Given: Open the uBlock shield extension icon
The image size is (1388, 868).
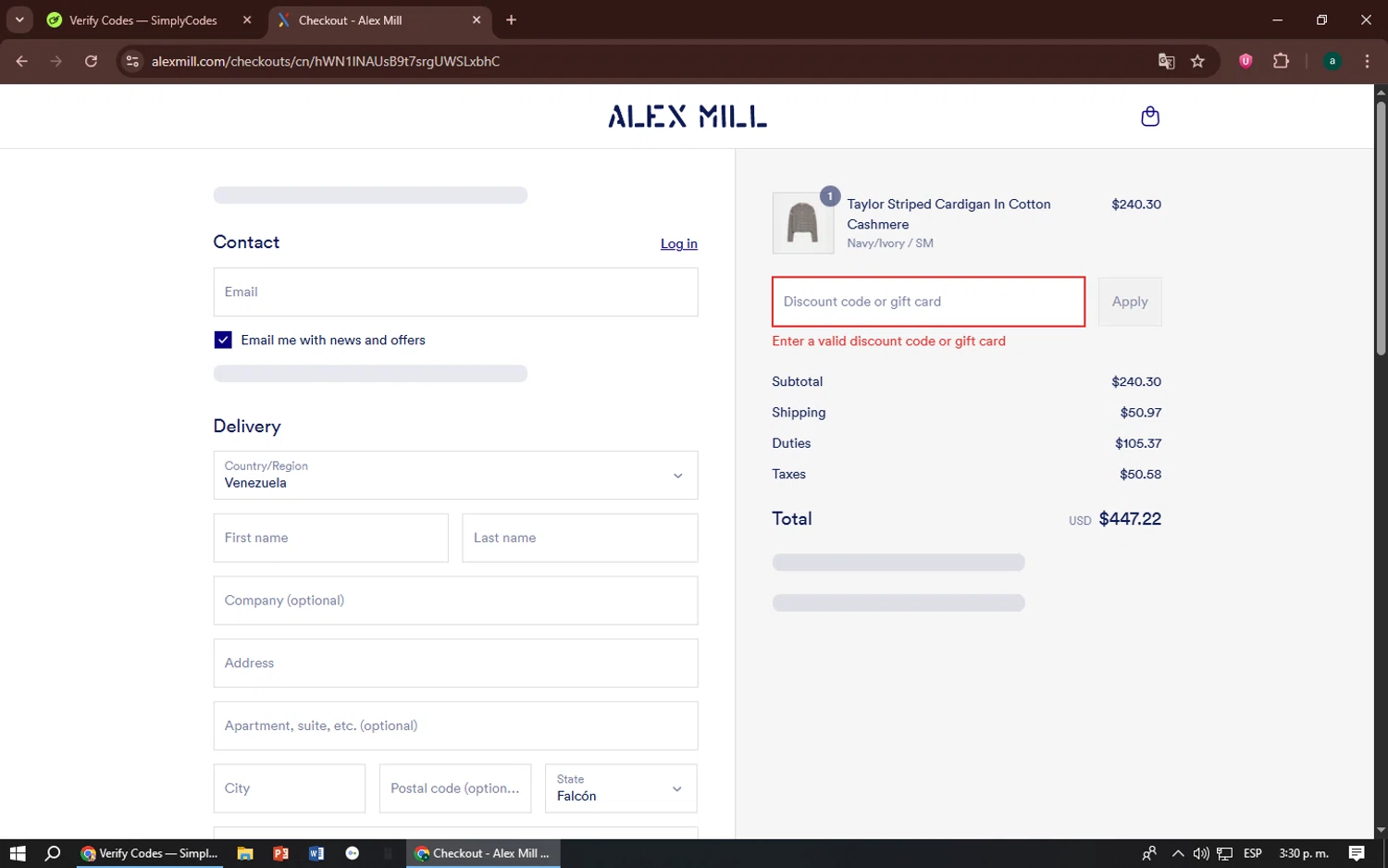Looking at the screenshot, I should pos(1245,61).
